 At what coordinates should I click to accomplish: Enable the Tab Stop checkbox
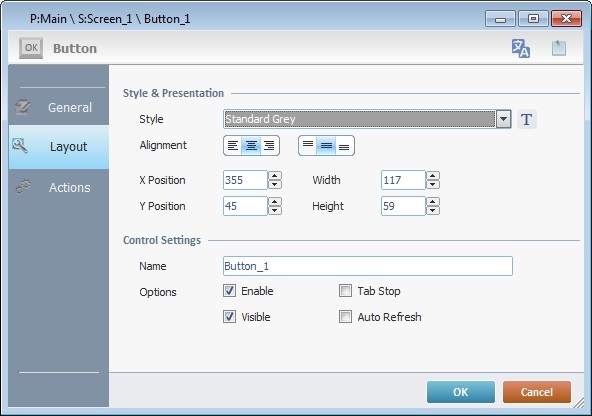point(345,291)
